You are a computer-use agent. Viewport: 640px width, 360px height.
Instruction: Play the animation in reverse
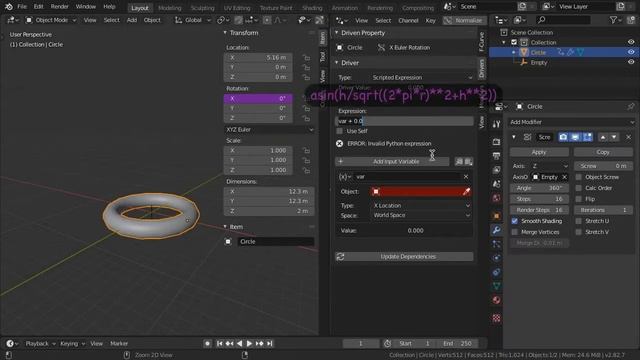239,344
